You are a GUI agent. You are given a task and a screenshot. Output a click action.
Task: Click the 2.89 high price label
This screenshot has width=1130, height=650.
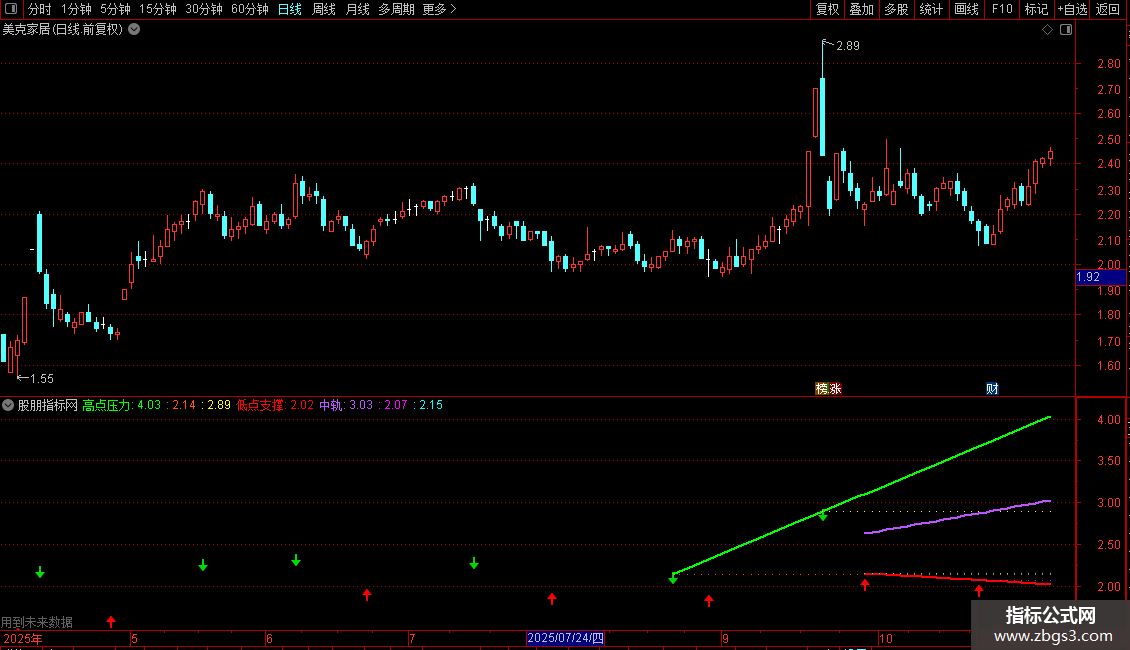tap(848, 45)
